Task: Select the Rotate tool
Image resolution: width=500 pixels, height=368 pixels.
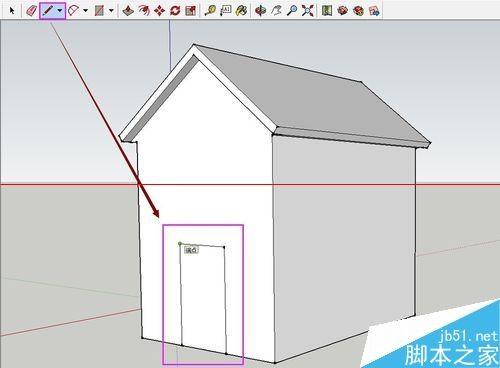Action: tap(175, 11)
